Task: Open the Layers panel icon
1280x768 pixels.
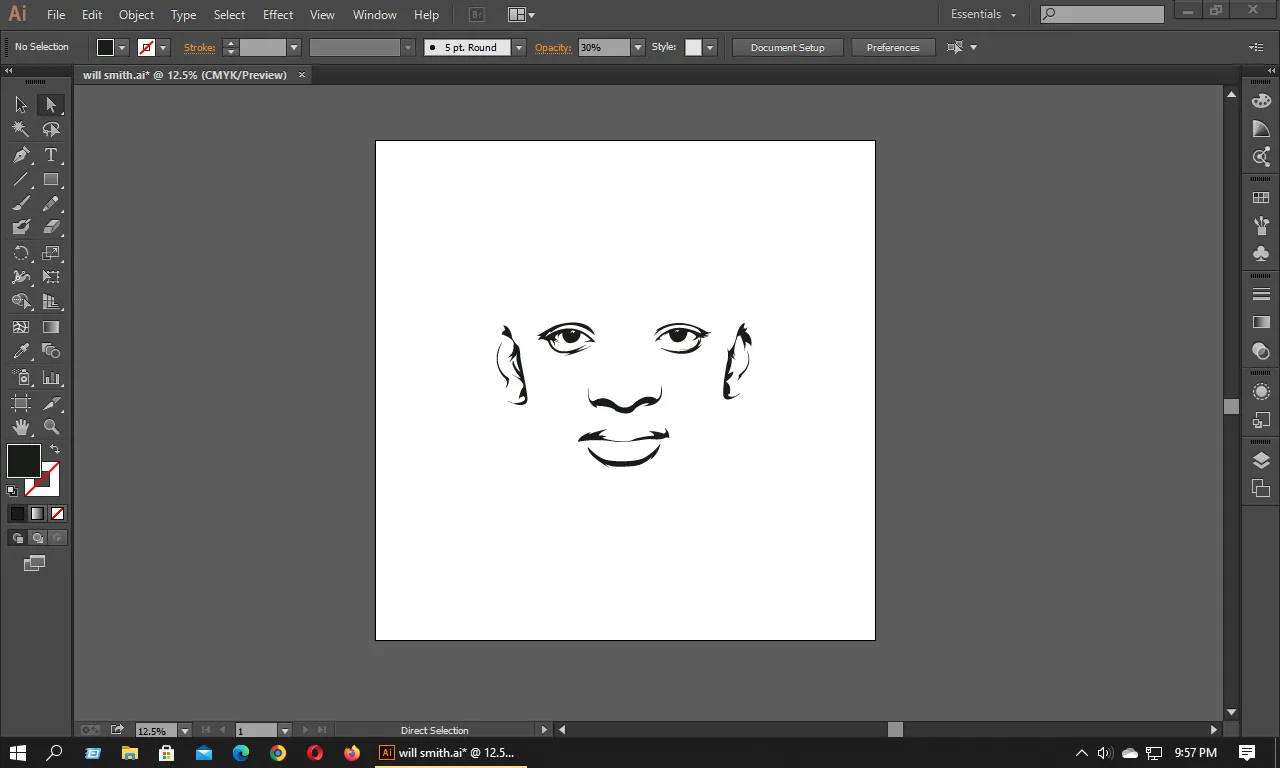Action: [1261, 461]
